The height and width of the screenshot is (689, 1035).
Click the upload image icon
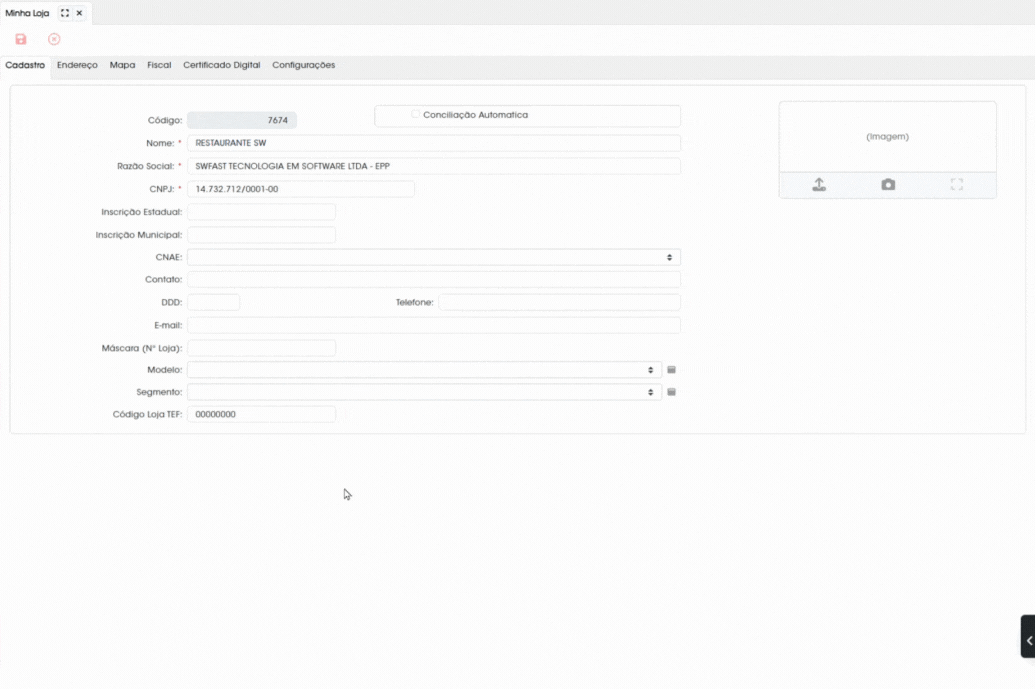point(819,185)
